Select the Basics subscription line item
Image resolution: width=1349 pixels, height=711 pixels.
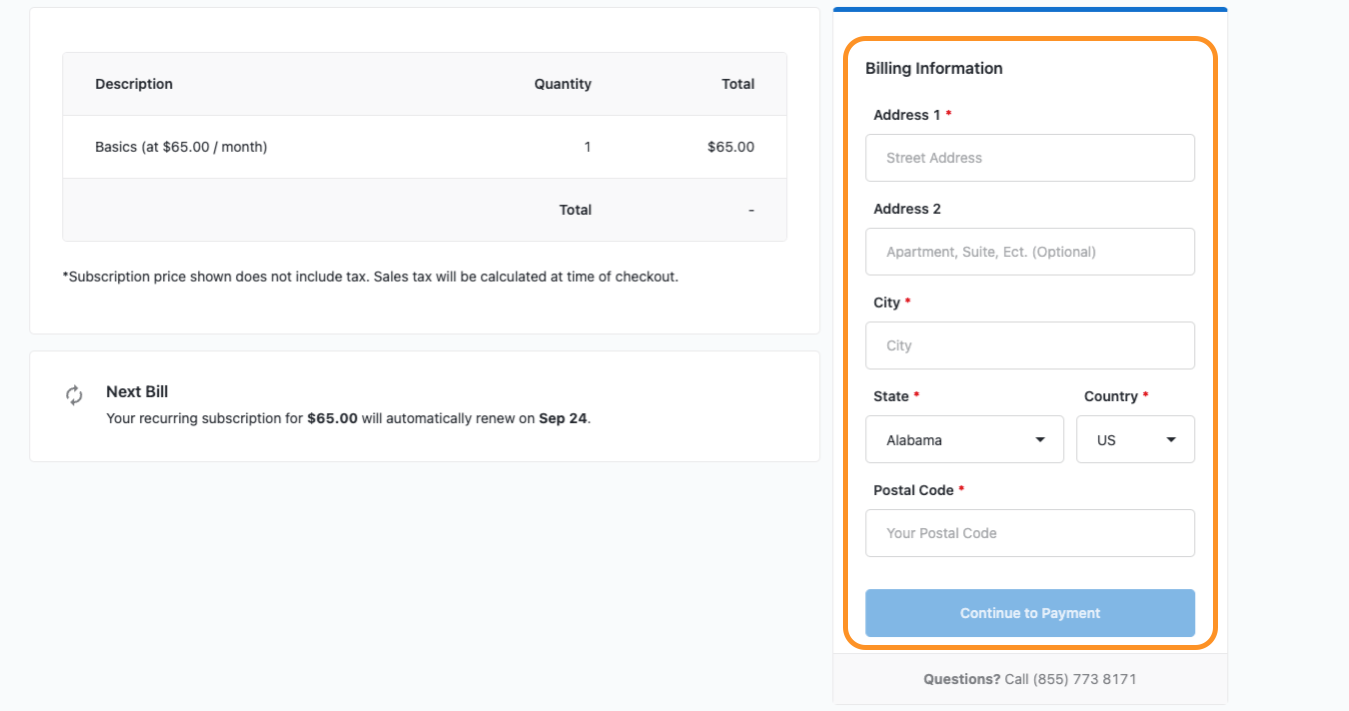pyautogui.click(x=181, y=147)
